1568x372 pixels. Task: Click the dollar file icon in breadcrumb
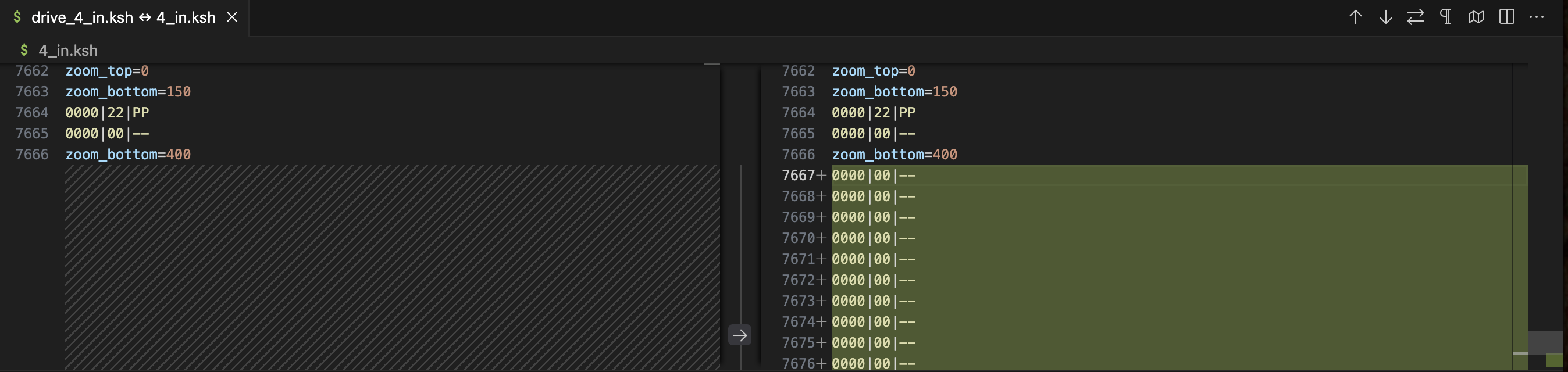[x=24, y=50]
